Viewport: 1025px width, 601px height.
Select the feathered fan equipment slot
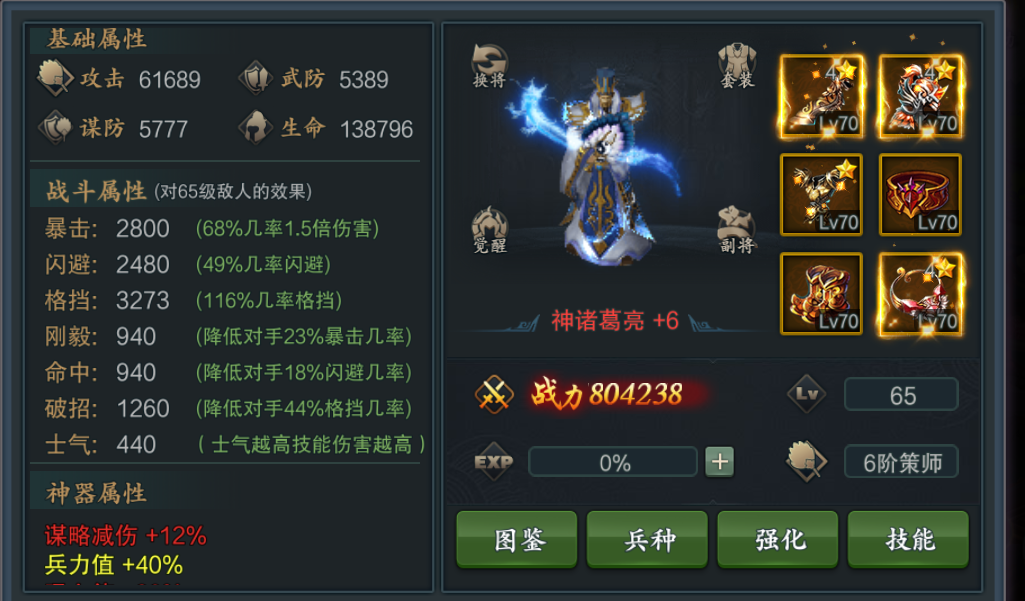pos(822,195)
